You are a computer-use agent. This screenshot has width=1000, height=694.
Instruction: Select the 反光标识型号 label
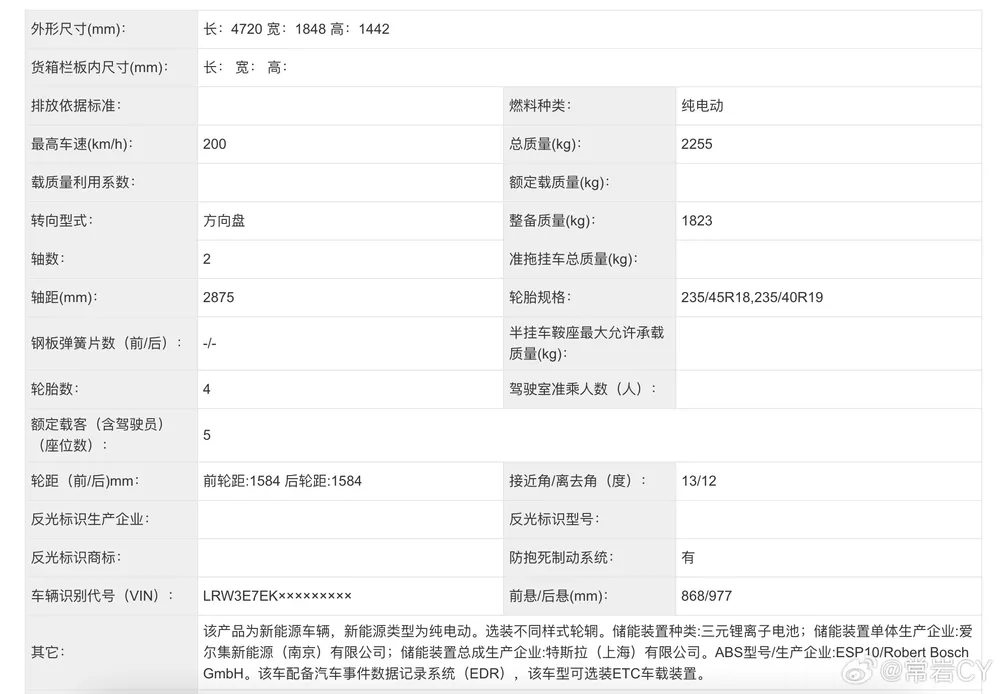(554, 519)
